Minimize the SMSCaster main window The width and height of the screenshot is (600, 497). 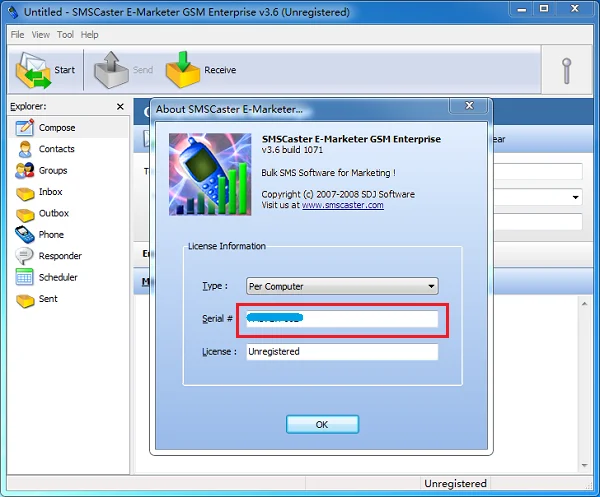tap(522, 9)
